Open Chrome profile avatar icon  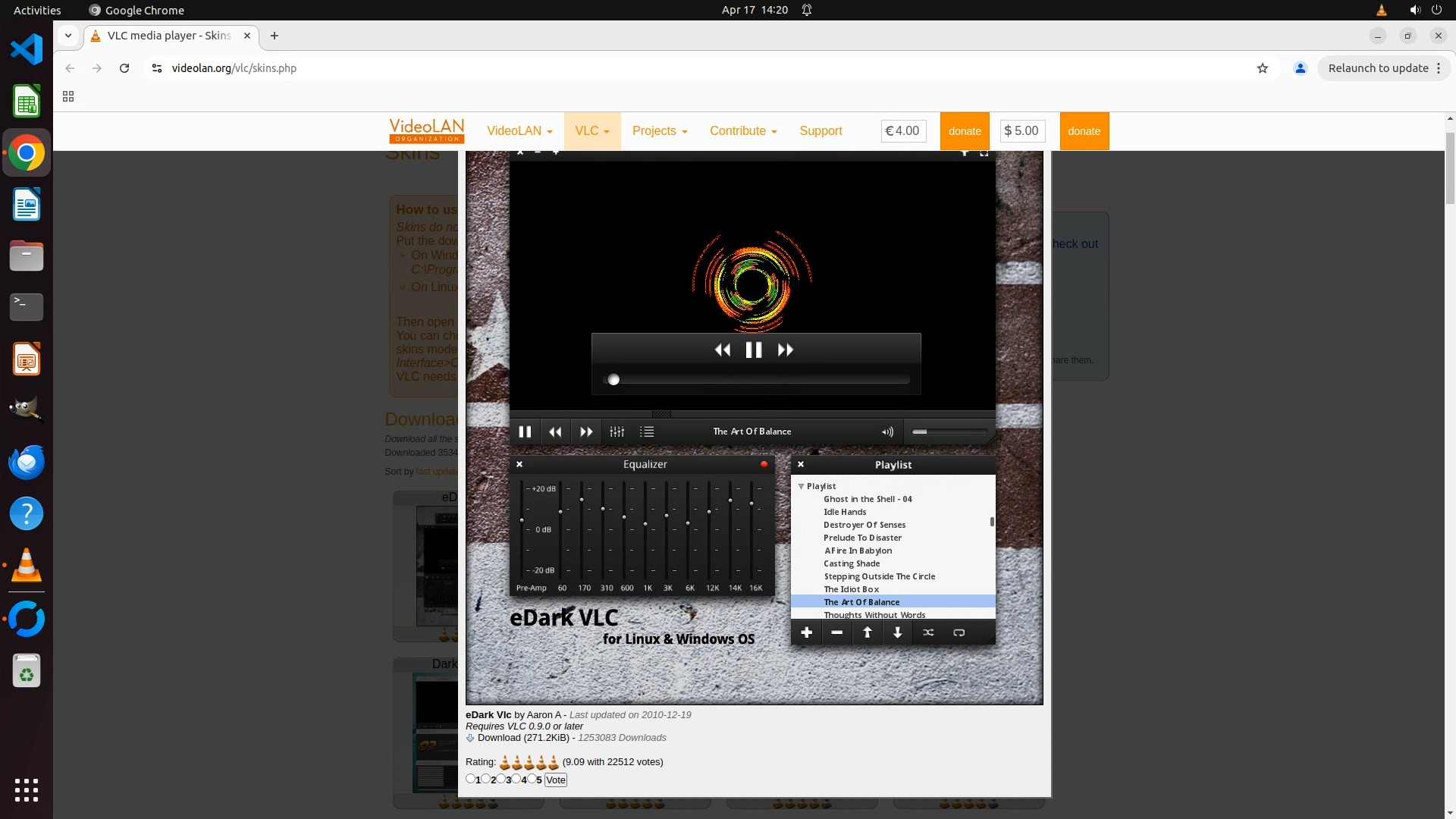coord(1301,68)
